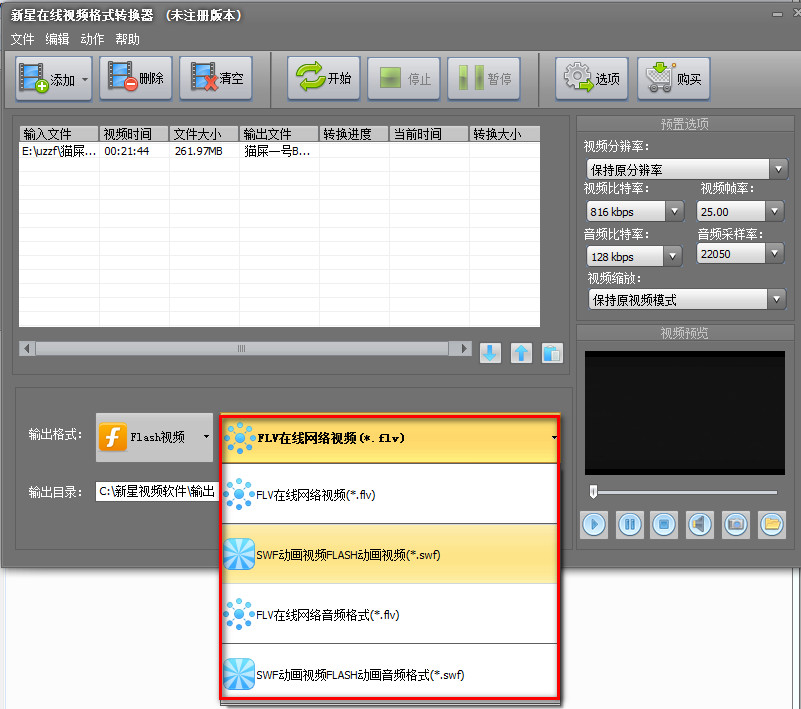This screenshot has width=801, height=709.
Task: Open output folder via the yellow folder icon
Action: 770,525
